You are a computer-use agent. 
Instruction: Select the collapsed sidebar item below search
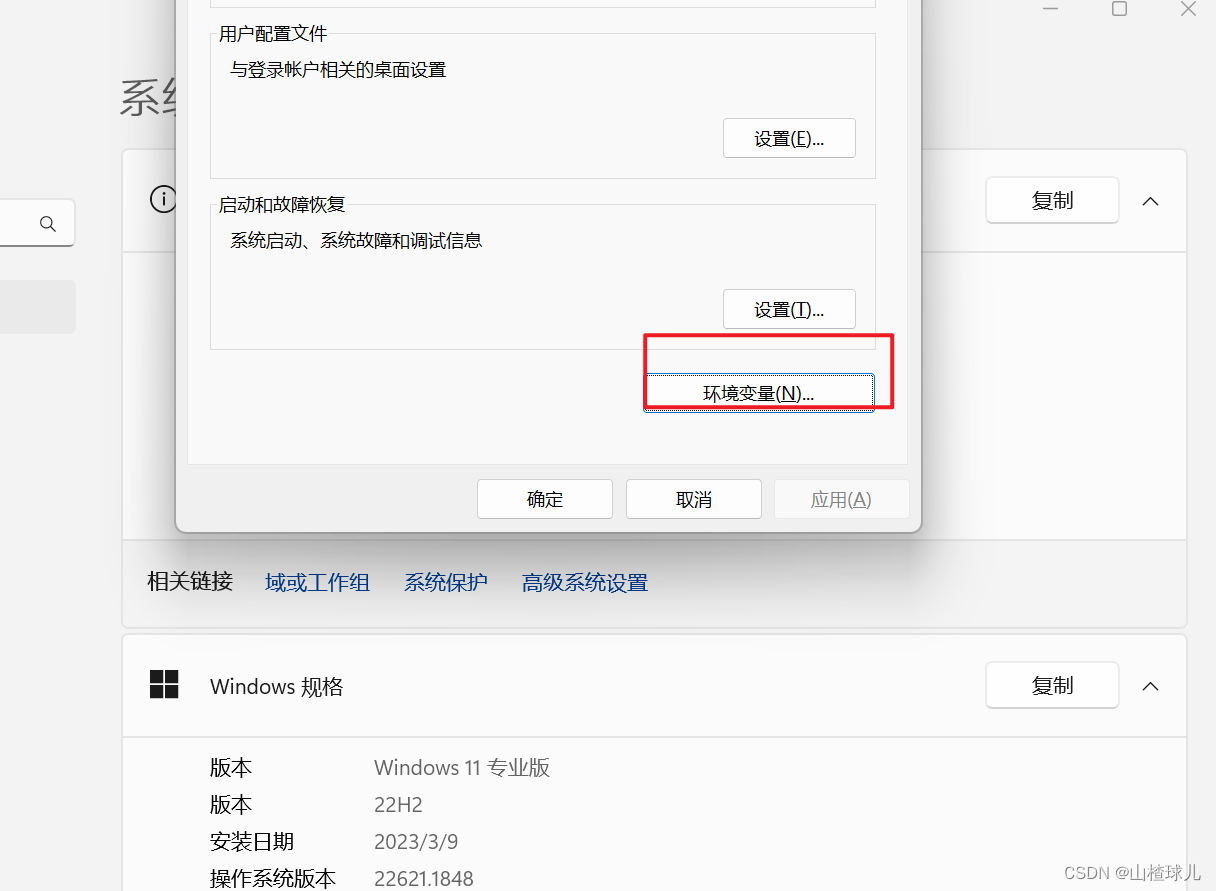[37, 306]
